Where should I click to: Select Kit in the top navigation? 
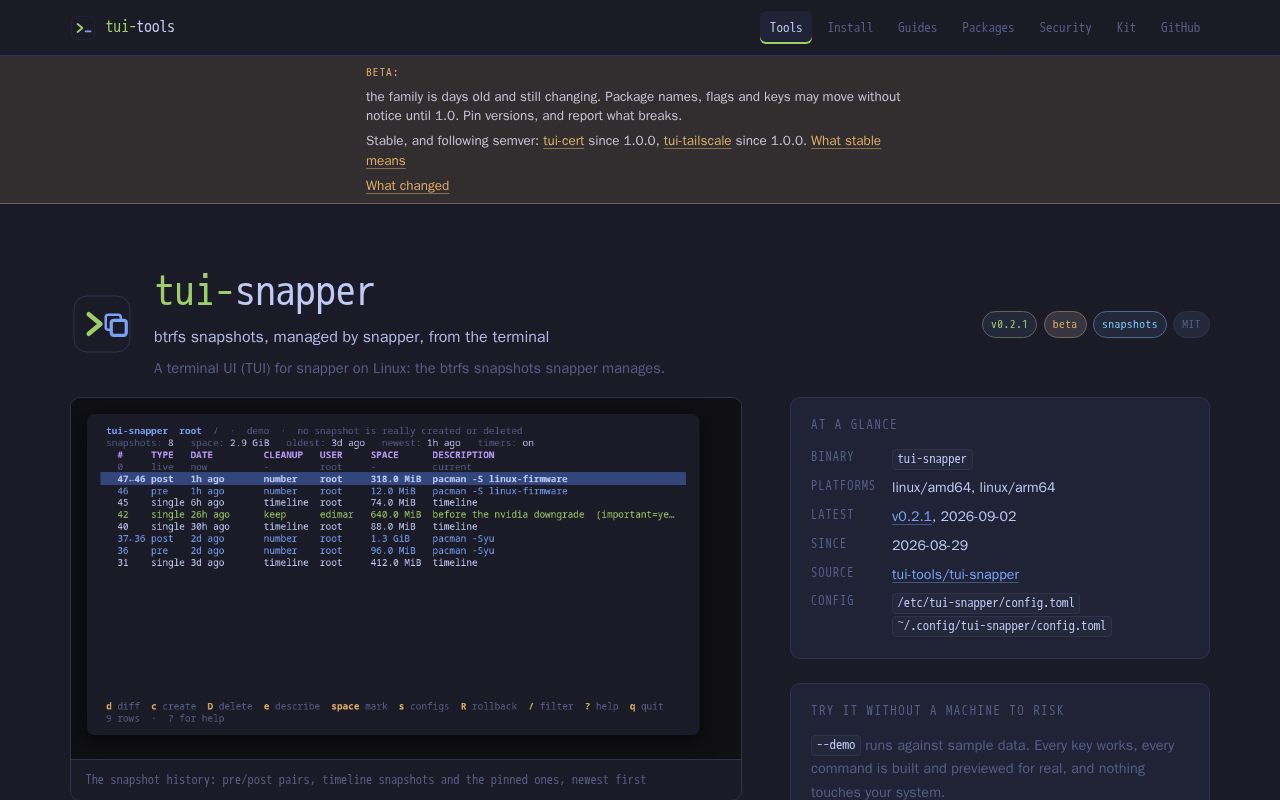point(1126,27)
